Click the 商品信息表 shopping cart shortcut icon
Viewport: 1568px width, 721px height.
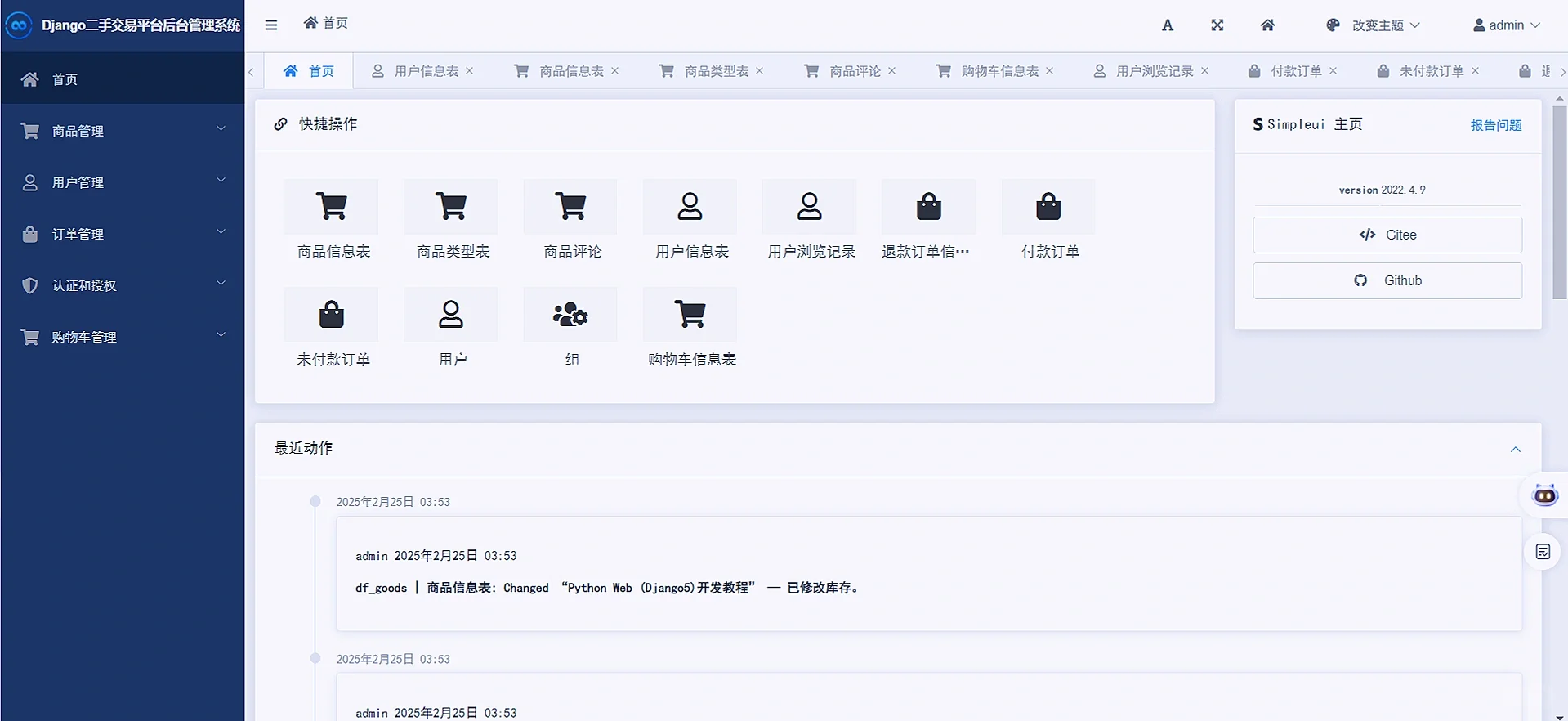[331, 206]
